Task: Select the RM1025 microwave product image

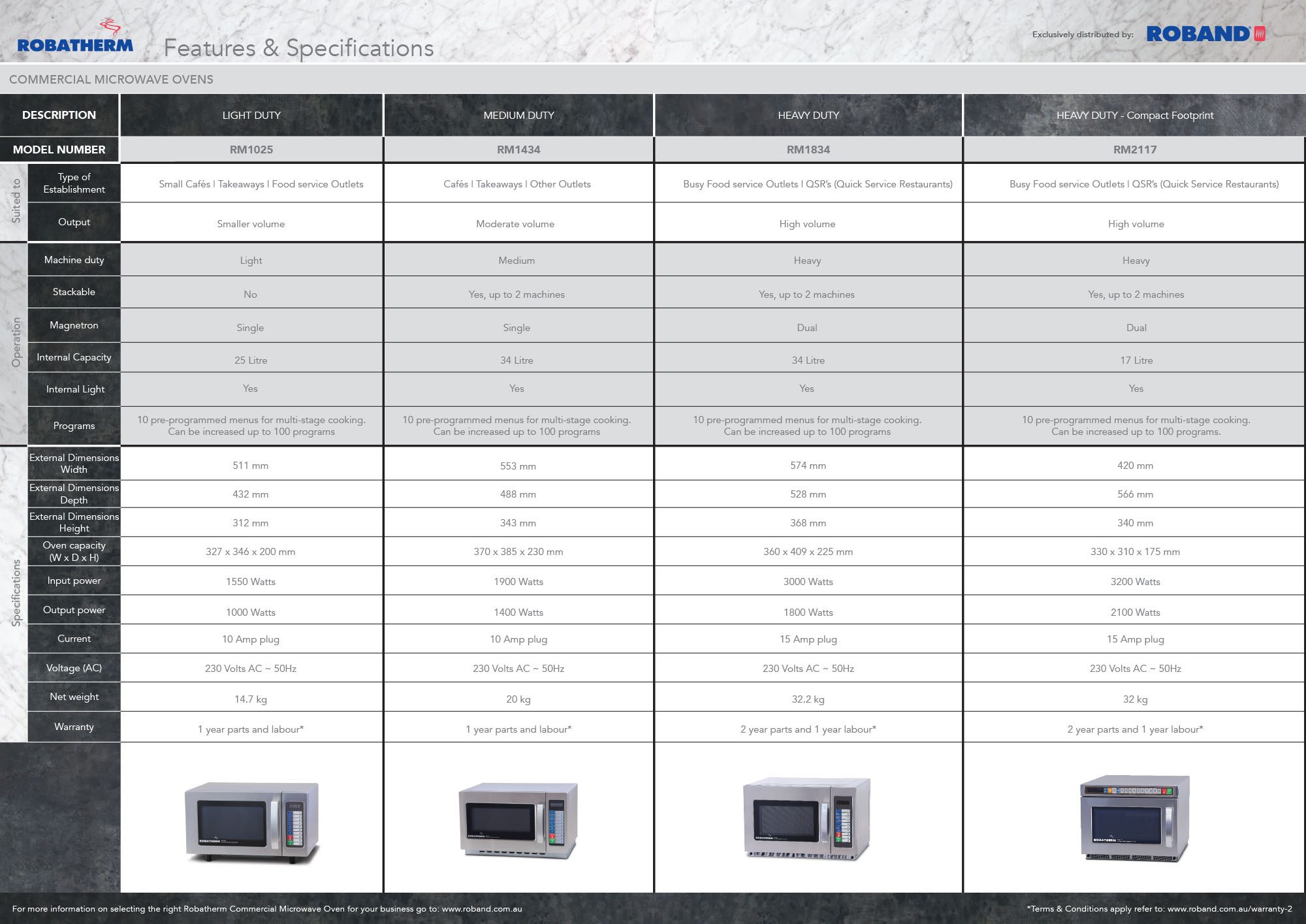Action: (x=252, y=822)
